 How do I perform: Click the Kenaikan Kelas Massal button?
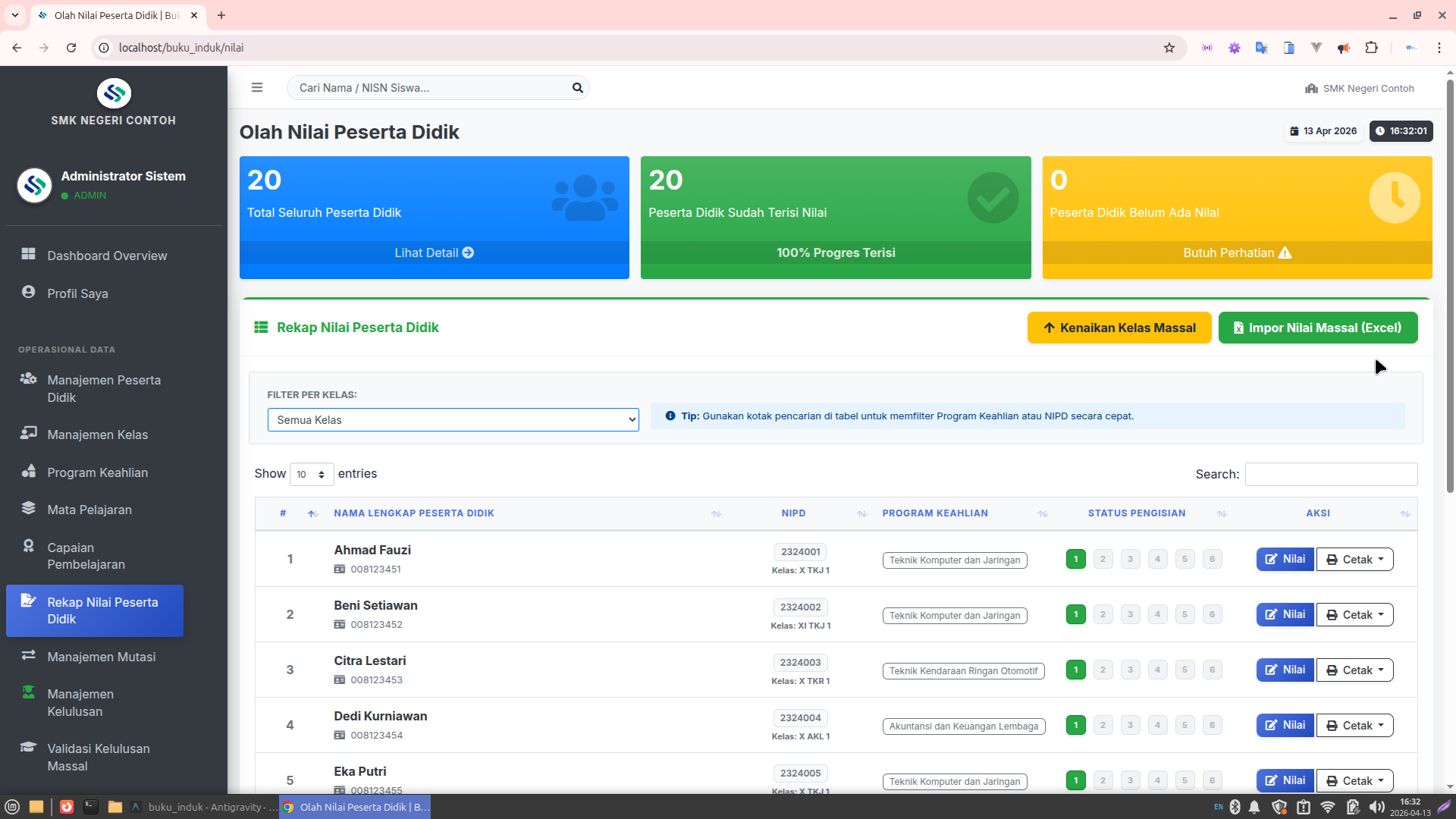(x=1119, y=328)
